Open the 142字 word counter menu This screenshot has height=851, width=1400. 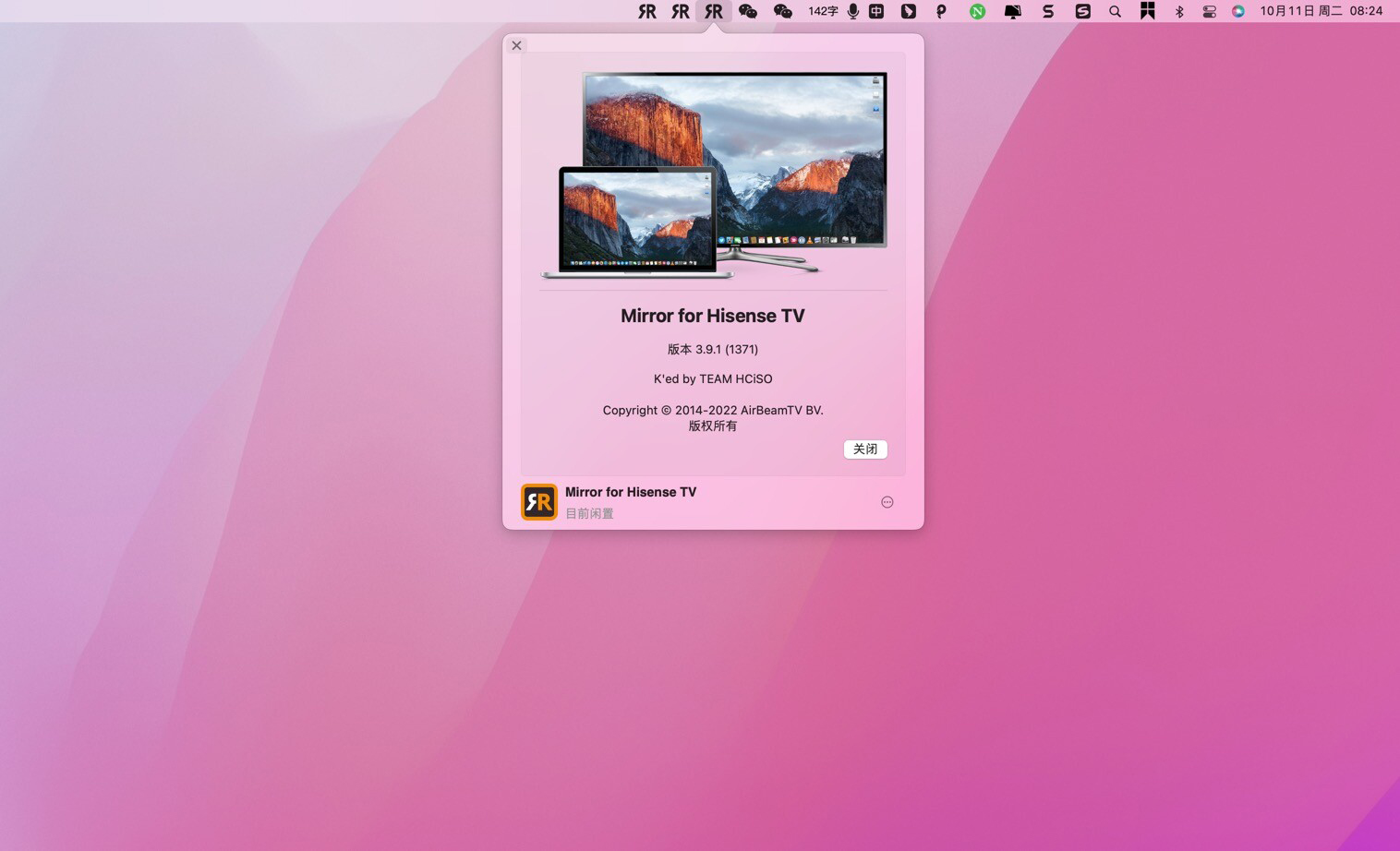[822, 11]
